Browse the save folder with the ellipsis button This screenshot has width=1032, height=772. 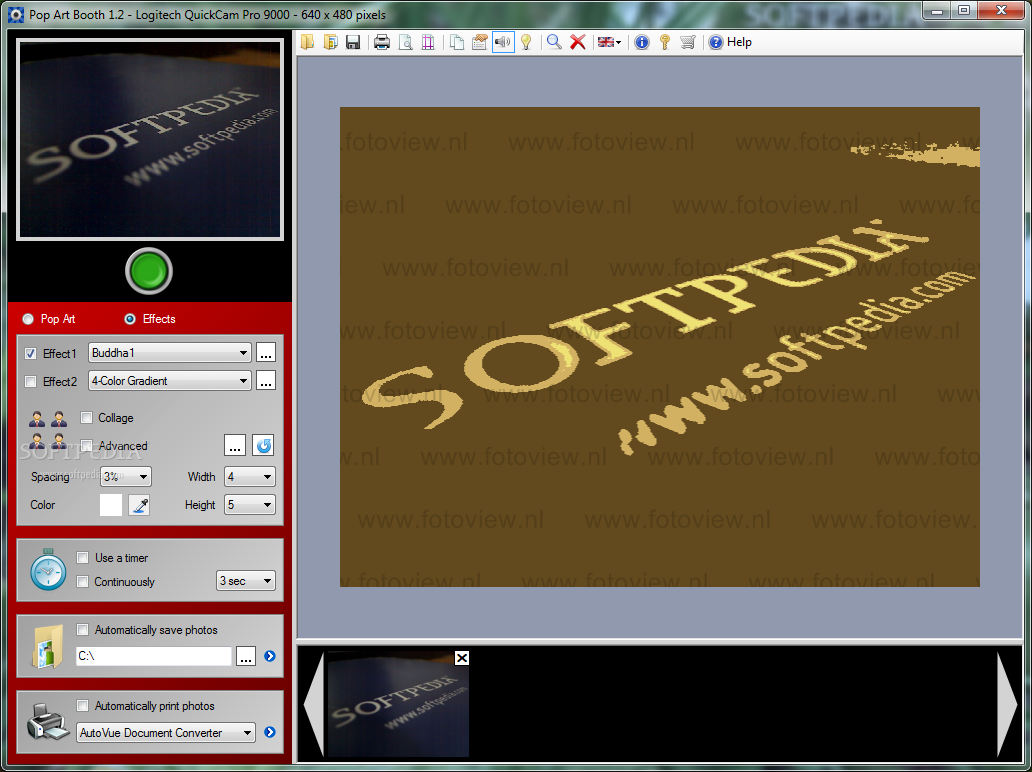[x=245, y=656]
